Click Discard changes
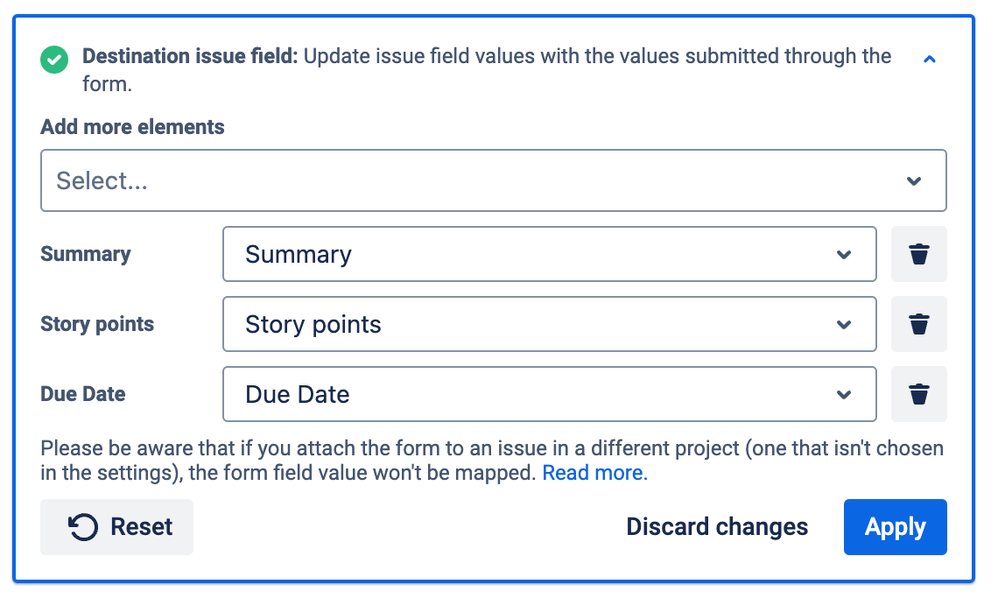The image size is (998, 599). pos(717,527)
